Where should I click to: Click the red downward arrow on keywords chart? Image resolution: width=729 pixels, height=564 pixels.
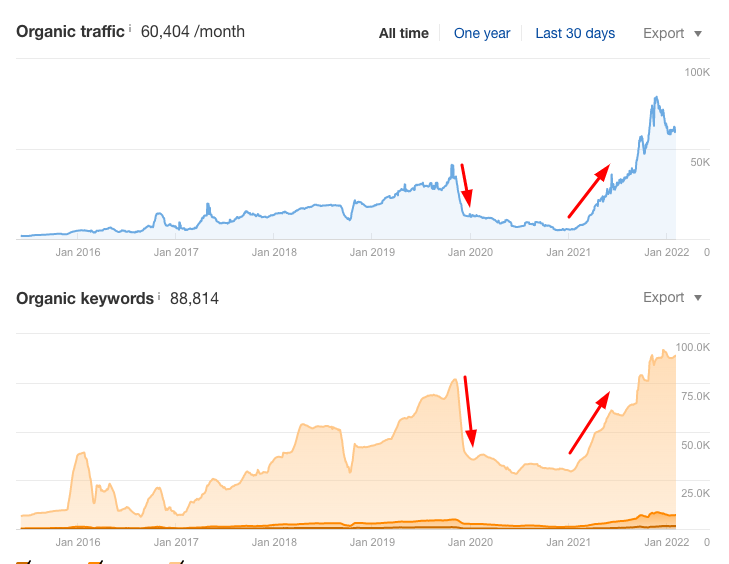pos(469,411)
